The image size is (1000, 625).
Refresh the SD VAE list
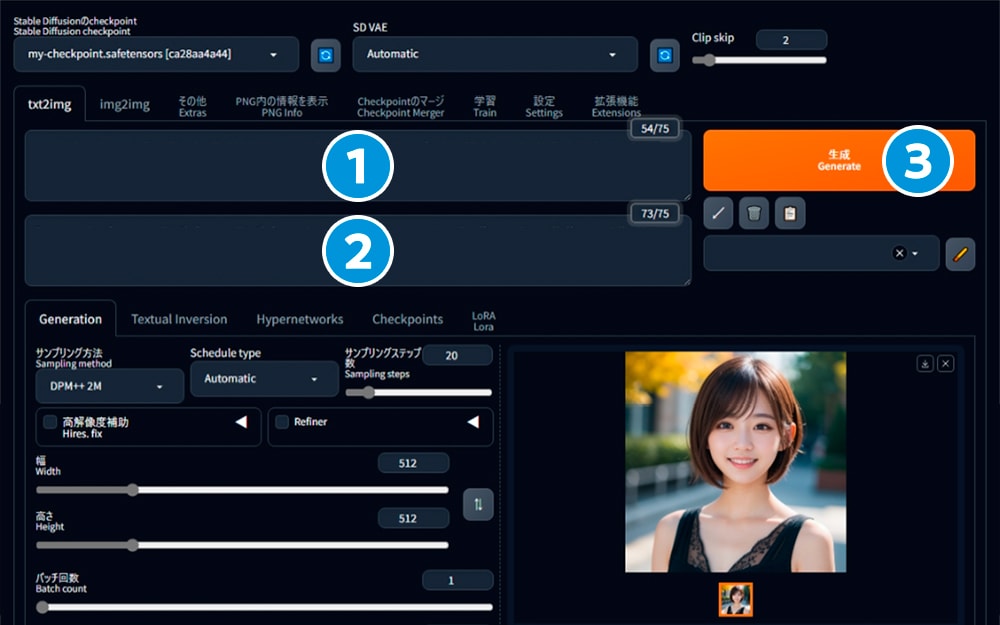[x=663, y=55]
